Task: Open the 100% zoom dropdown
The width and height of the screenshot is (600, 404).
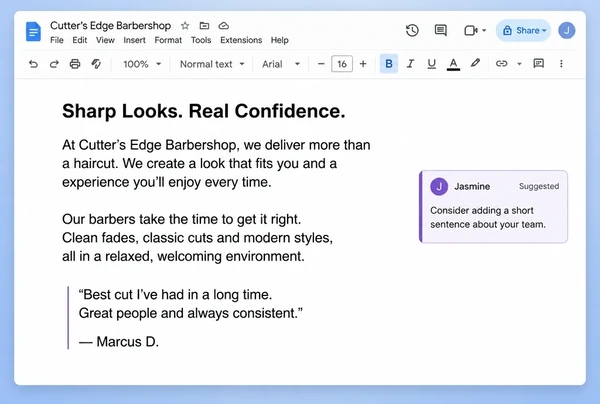Action: pyautogui.click(x=142, y=64)
